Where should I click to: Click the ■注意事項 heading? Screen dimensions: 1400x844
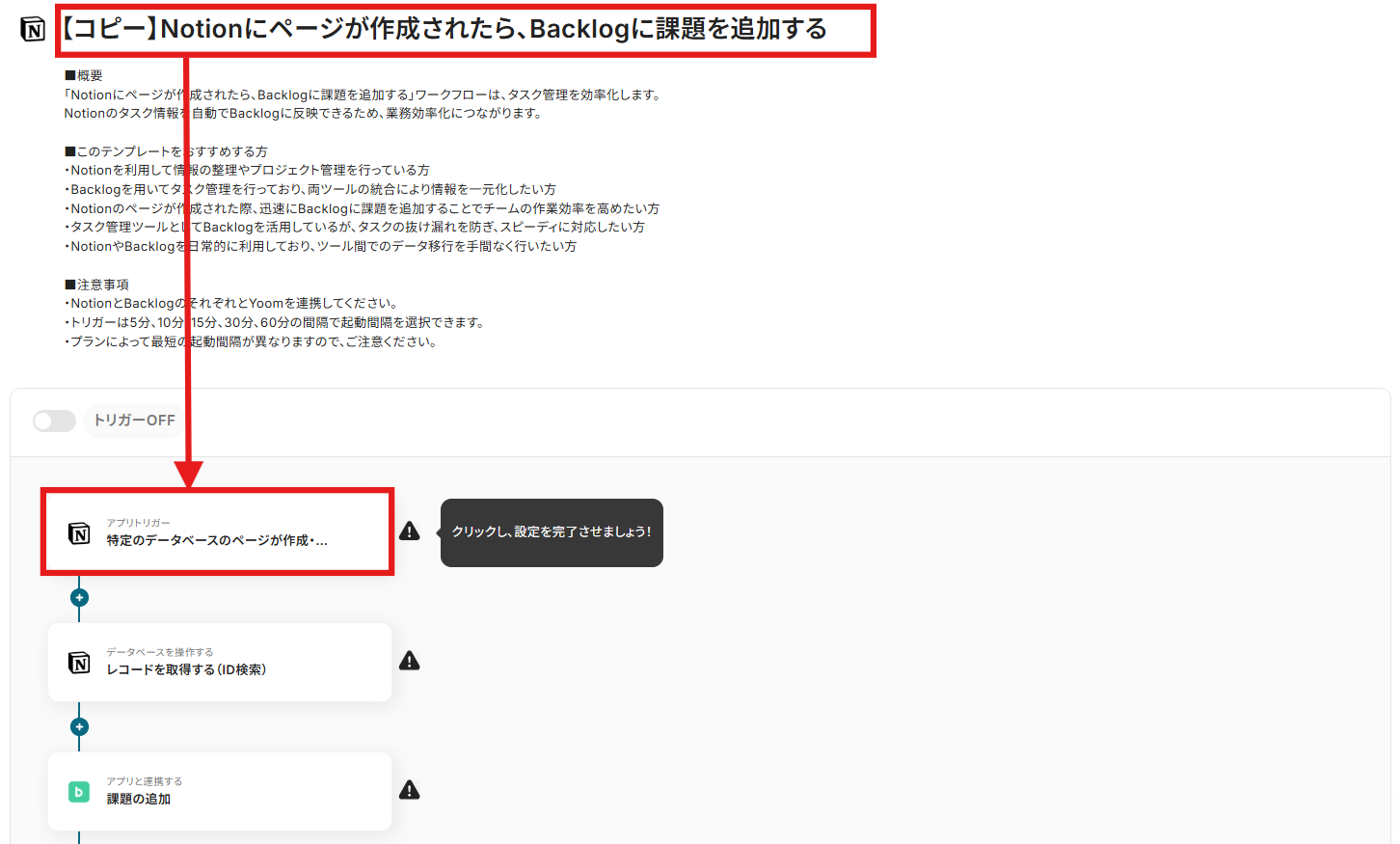[96, 285]
